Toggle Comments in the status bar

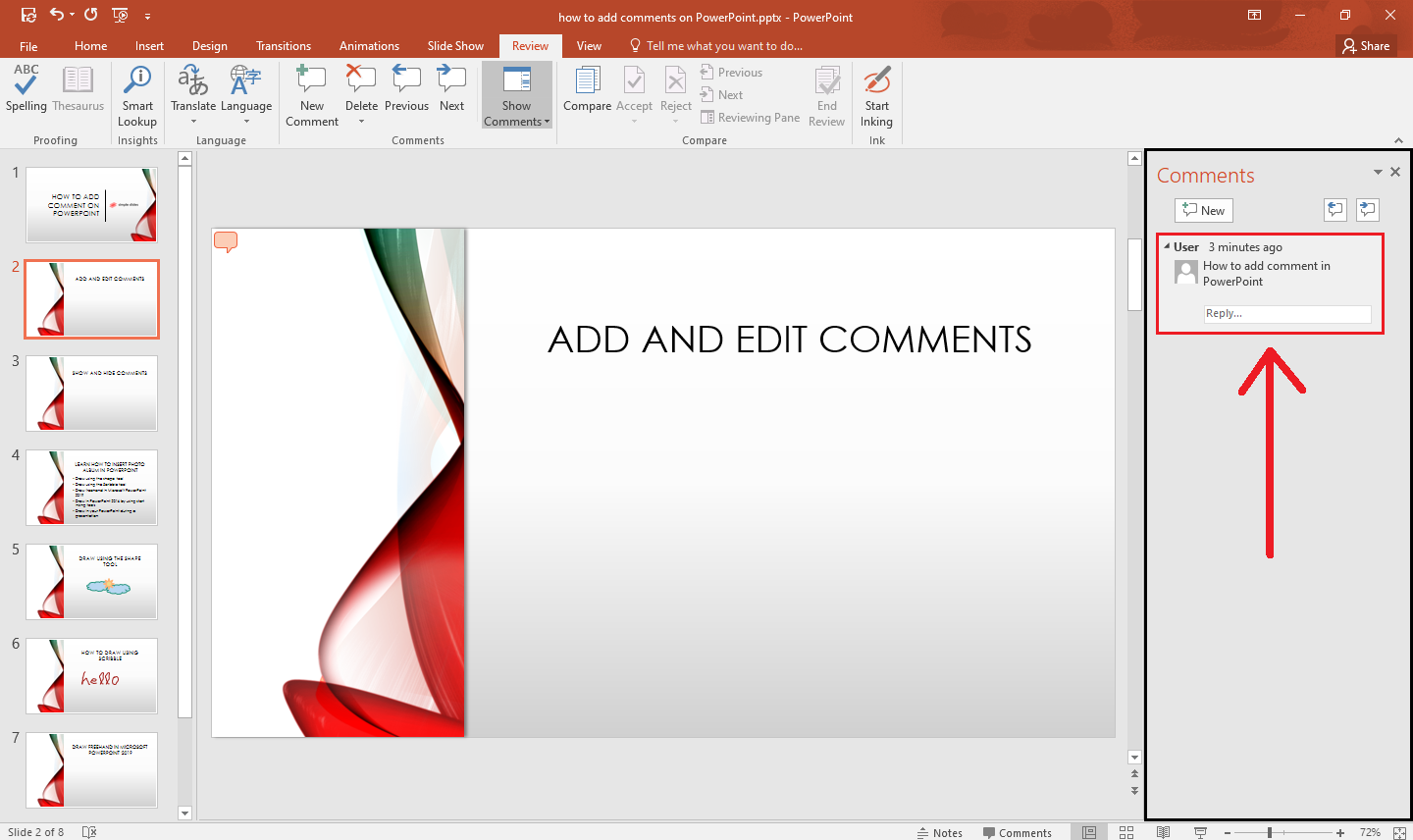tap(1018, 832)
